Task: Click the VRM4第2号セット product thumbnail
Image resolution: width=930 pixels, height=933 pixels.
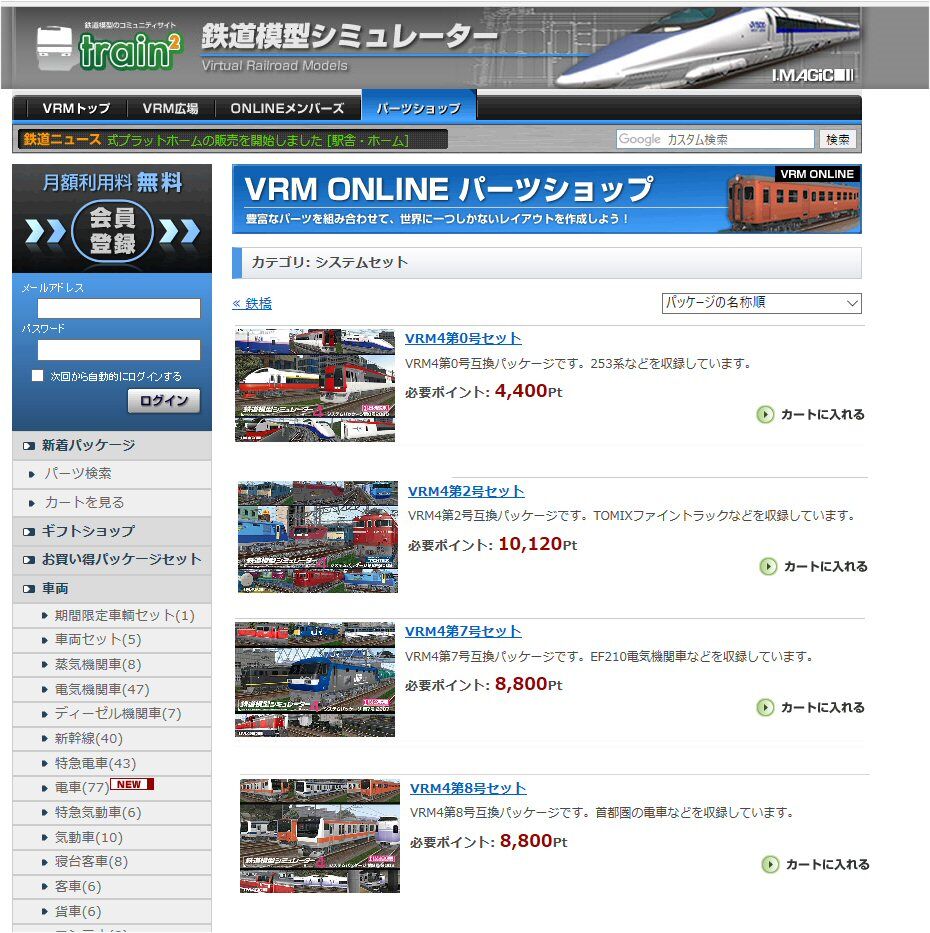Action: click(317, 537)
